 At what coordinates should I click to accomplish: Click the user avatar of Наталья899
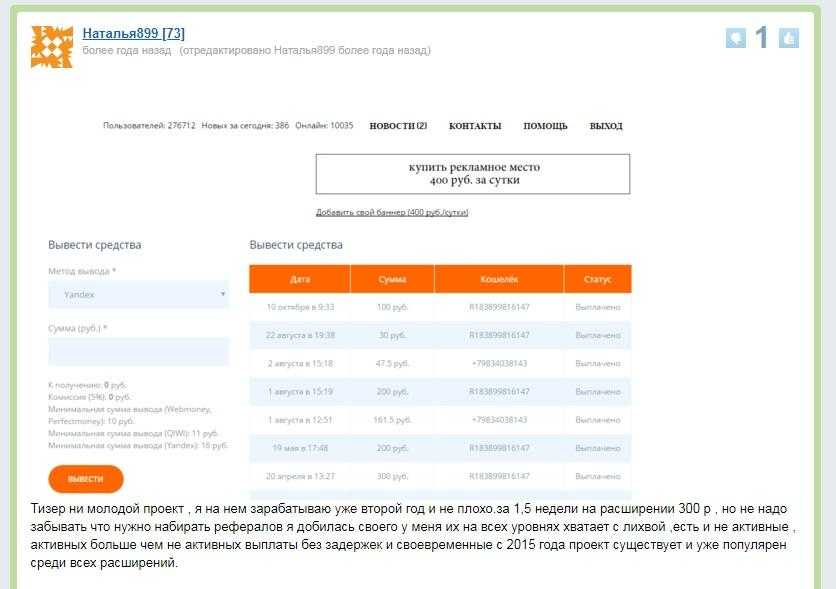coord(52,46)
